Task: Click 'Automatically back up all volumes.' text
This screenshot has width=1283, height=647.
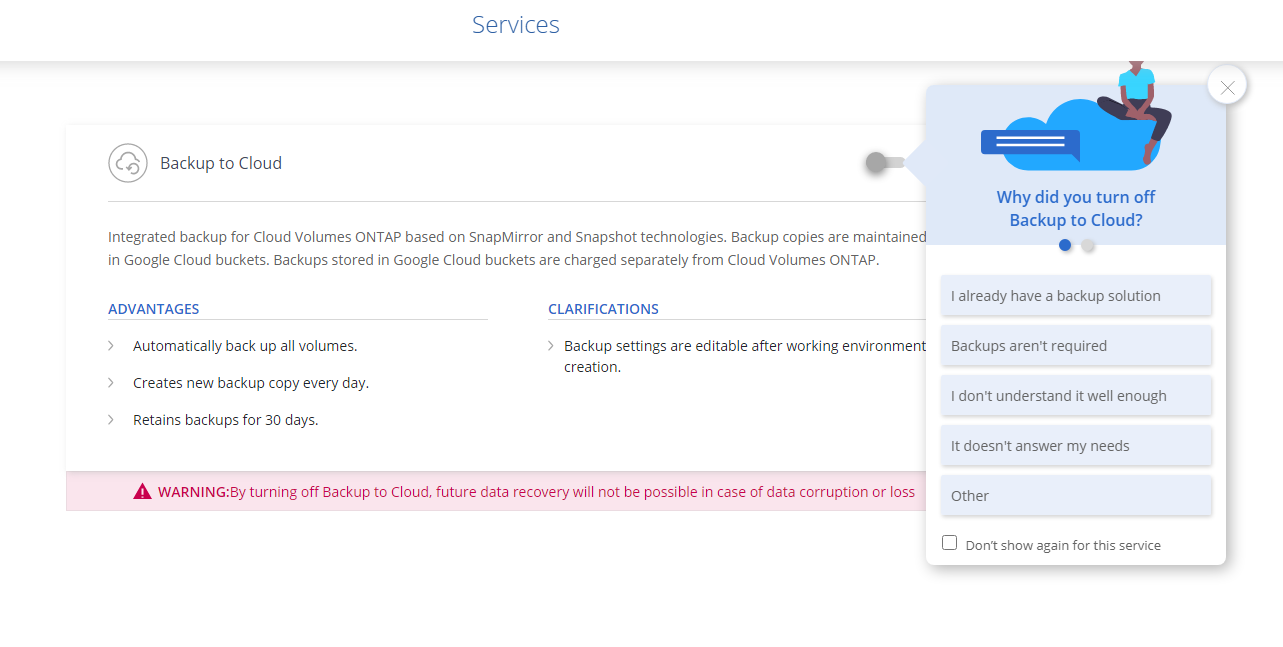Action: (x=245, y=346)
